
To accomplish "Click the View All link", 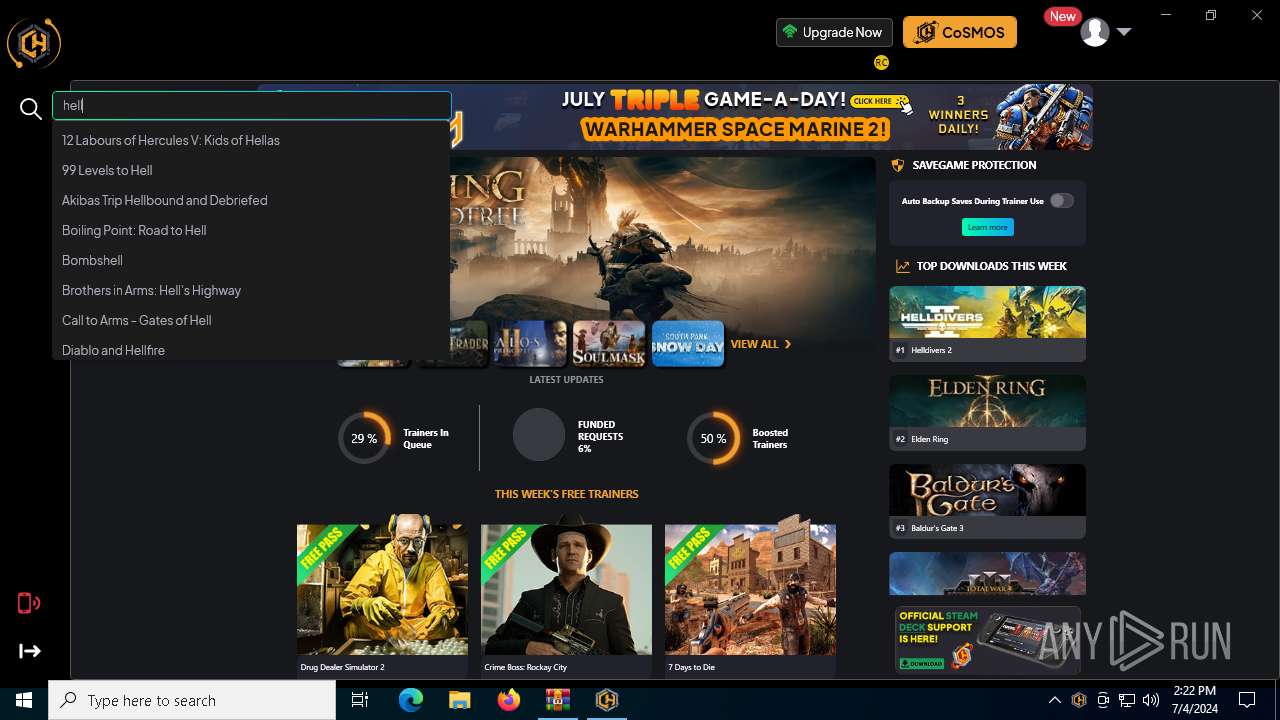I will (761, 344).
